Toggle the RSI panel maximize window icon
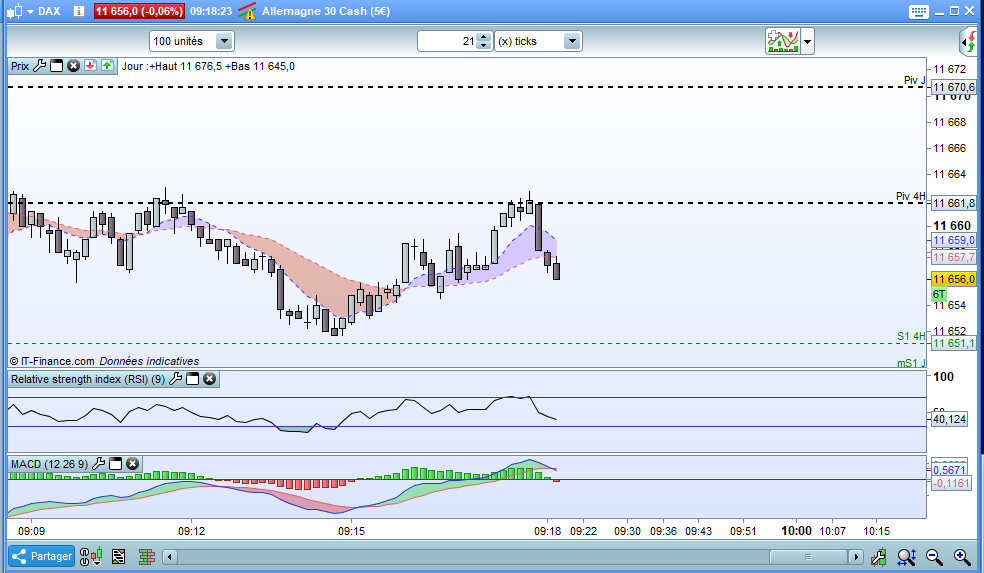The width and height of the screenshot is (984, 573). 193,378
